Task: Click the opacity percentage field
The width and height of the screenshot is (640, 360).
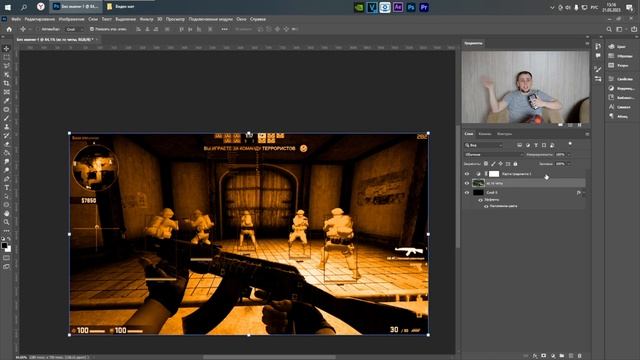Action: (560, 155)
